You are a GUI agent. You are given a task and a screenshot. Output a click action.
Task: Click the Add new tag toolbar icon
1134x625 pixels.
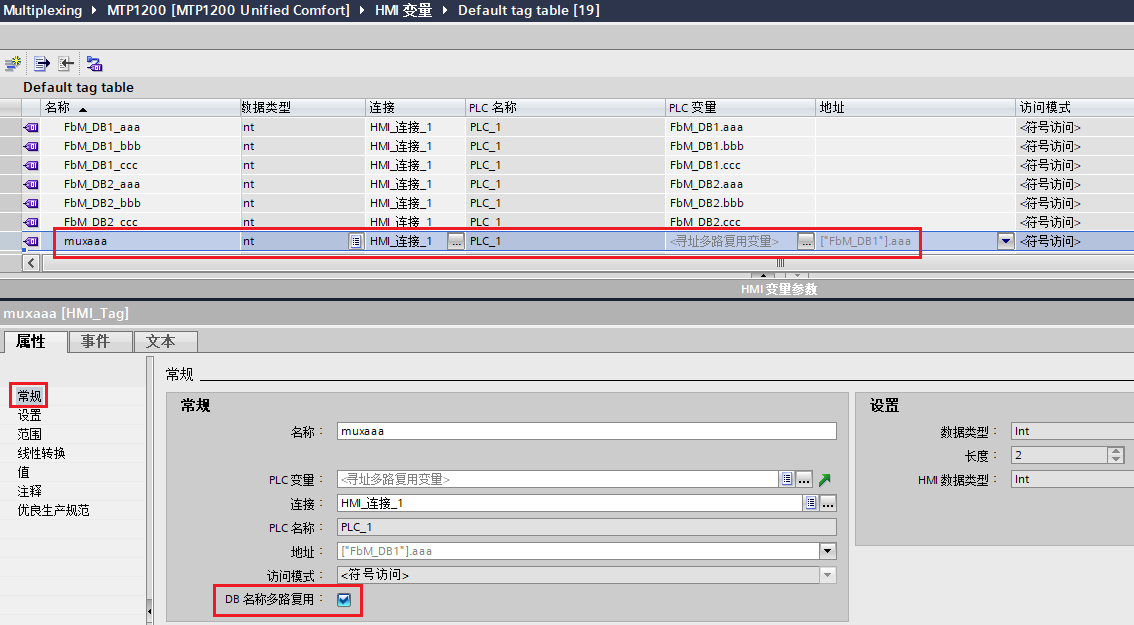[x=12, y=62]
